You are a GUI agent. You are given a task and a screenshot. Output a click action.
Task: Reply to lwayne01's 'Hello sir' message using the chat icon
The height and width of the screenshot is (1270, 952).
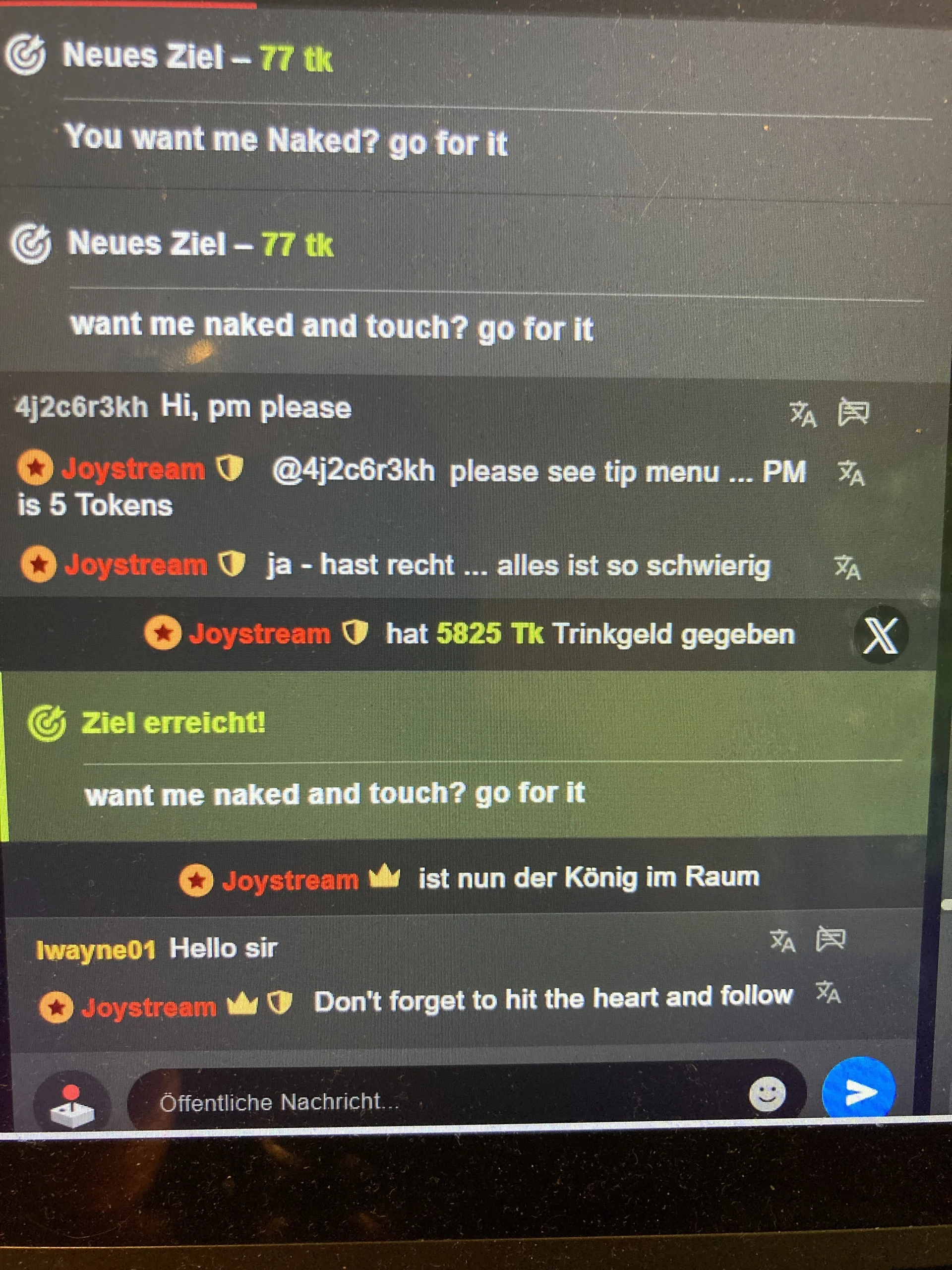click(x=831, y=939)
